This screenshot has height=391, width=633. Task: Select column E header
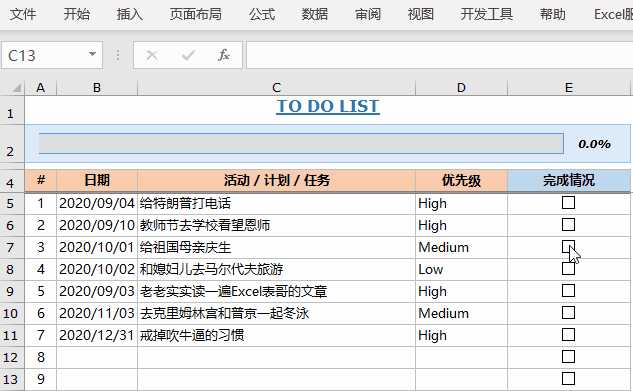tap(568, 88)
